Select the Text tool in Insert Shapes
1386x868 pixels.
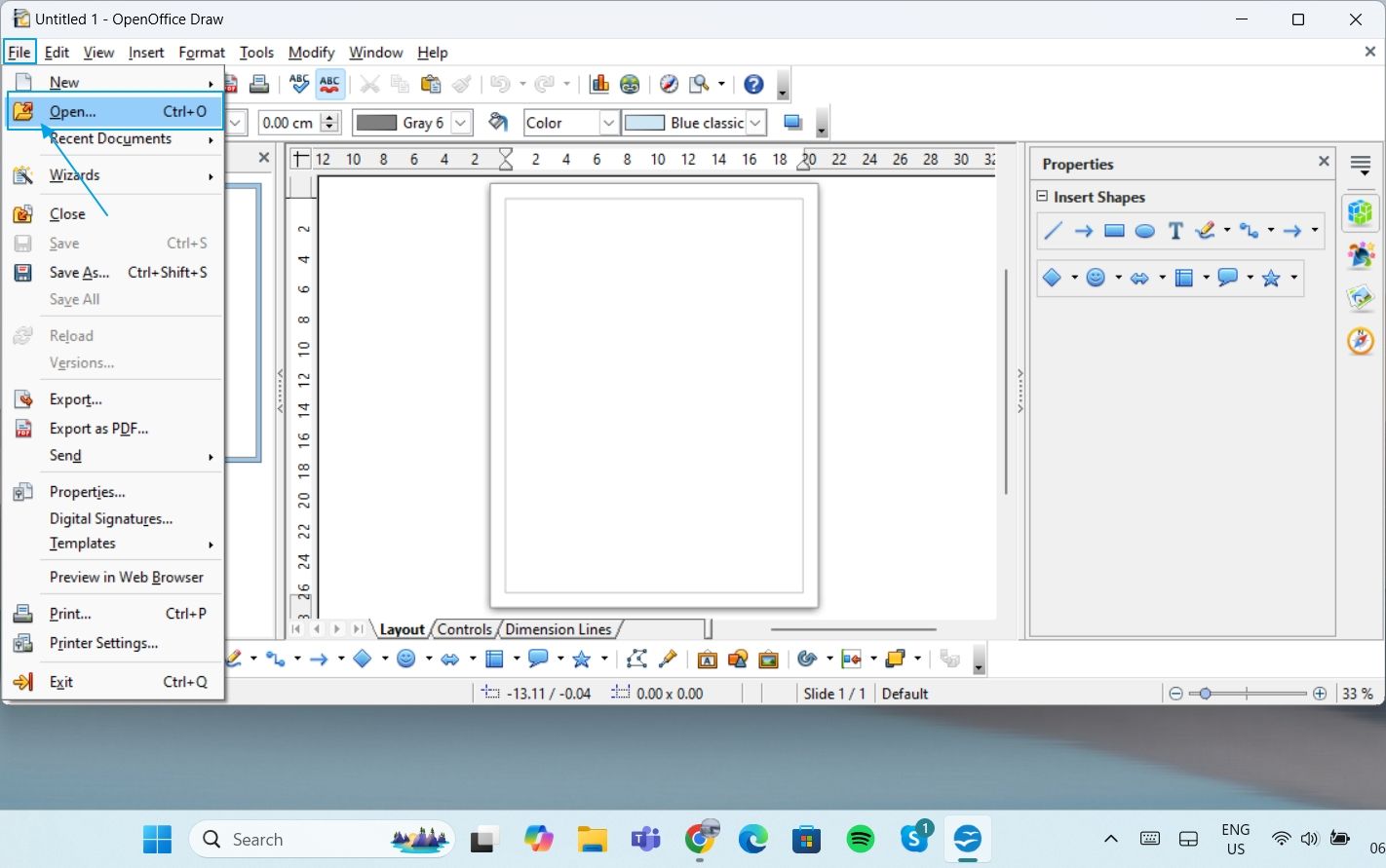click(x=1175, y=231)
